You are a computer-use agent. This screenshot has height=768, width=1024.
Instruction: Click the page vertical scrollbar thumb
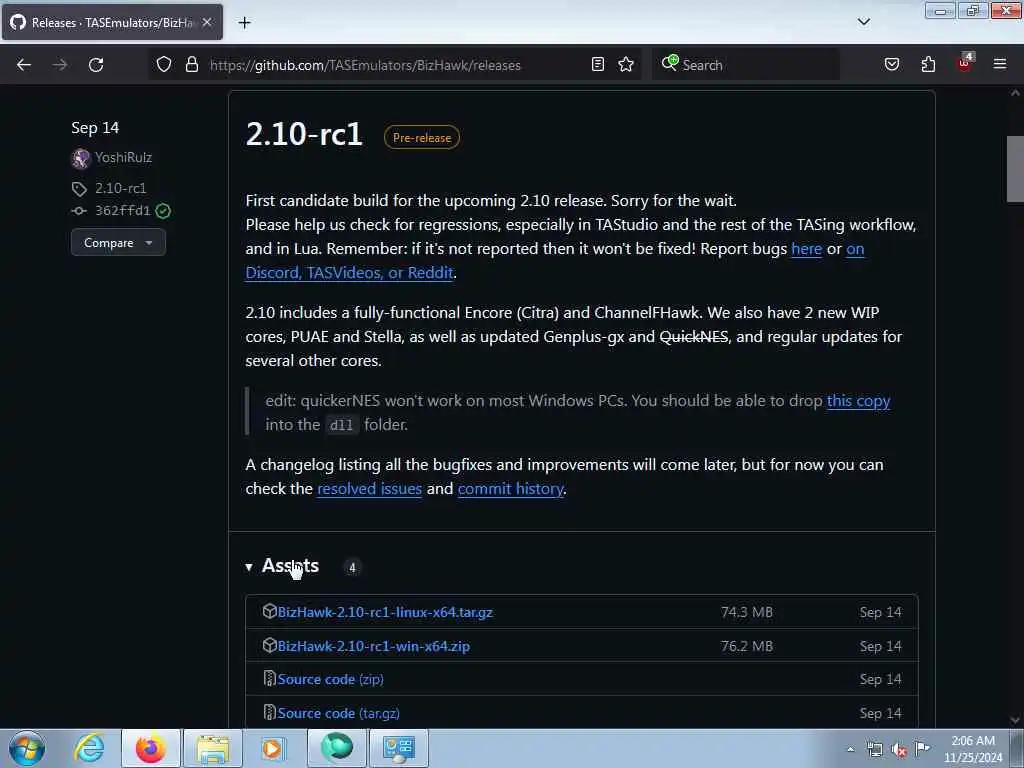click(x=1015, y=169)
